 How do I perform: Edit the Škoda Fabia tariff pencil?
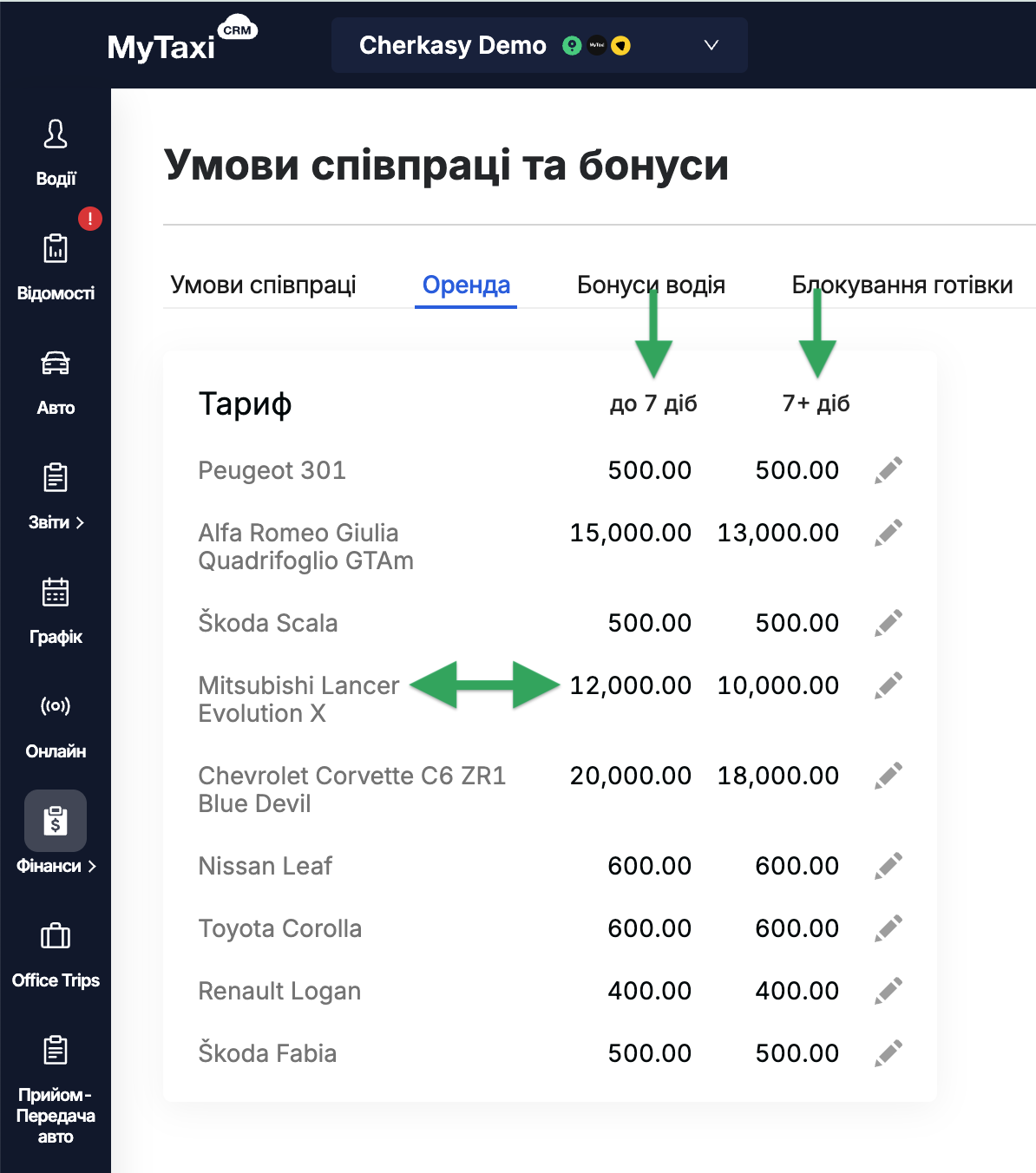click(x=888, y=1053)
